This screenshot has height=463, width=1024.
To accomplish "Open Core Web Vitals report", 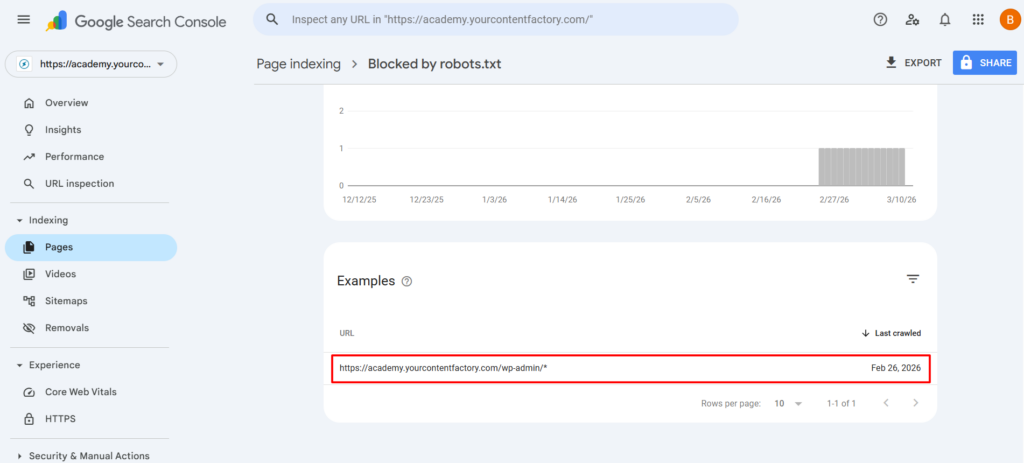I will tap(80, 392).
